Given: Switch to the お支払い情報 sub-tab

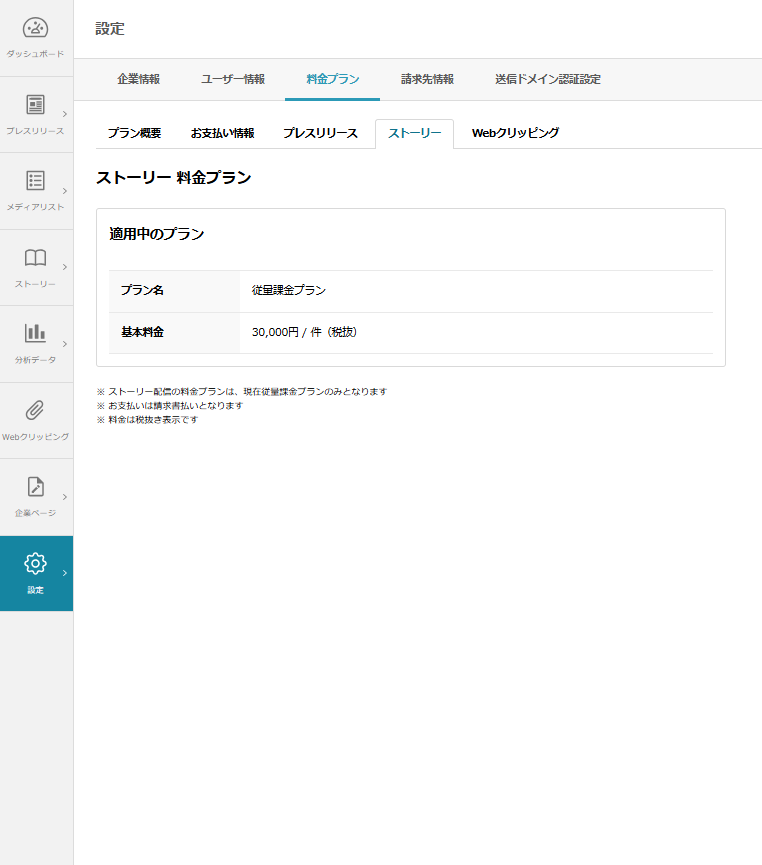Looking at the screenshot, I should 222,133.
